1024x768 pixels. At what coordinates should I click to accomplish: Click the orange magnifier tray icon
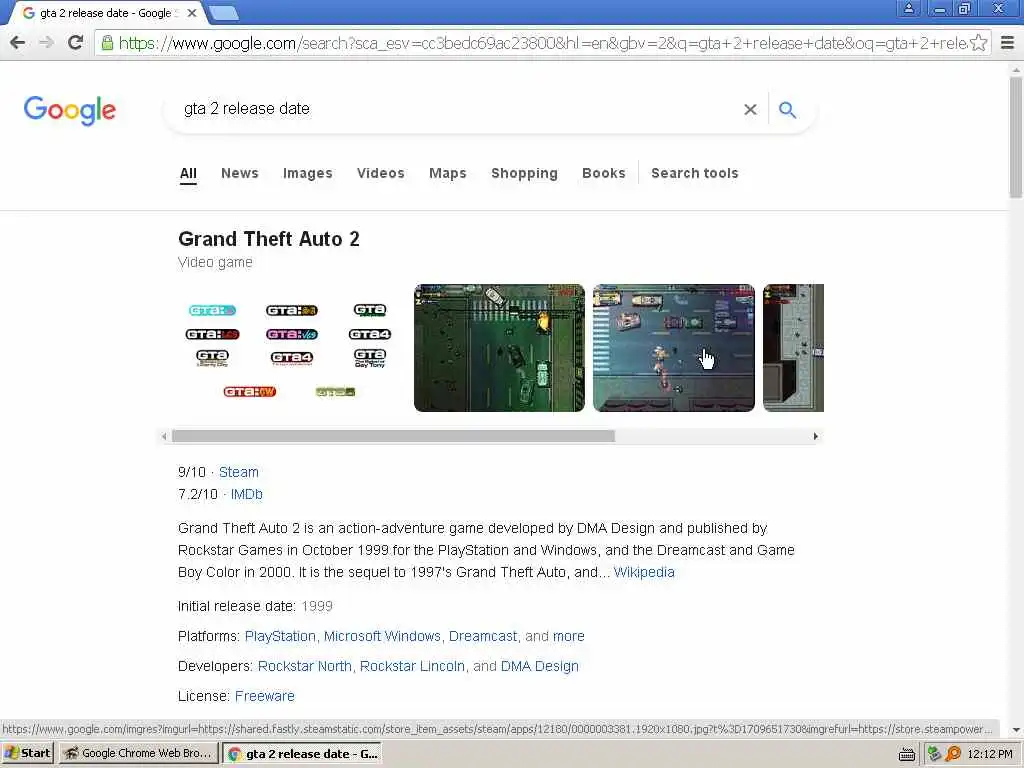pos(953,754)
